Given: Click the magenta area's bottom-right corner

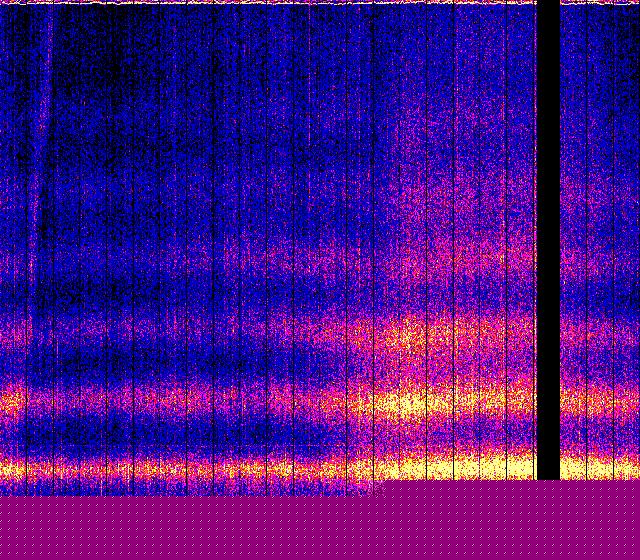Looking at the screenshot, I should (x=636, y=556).
